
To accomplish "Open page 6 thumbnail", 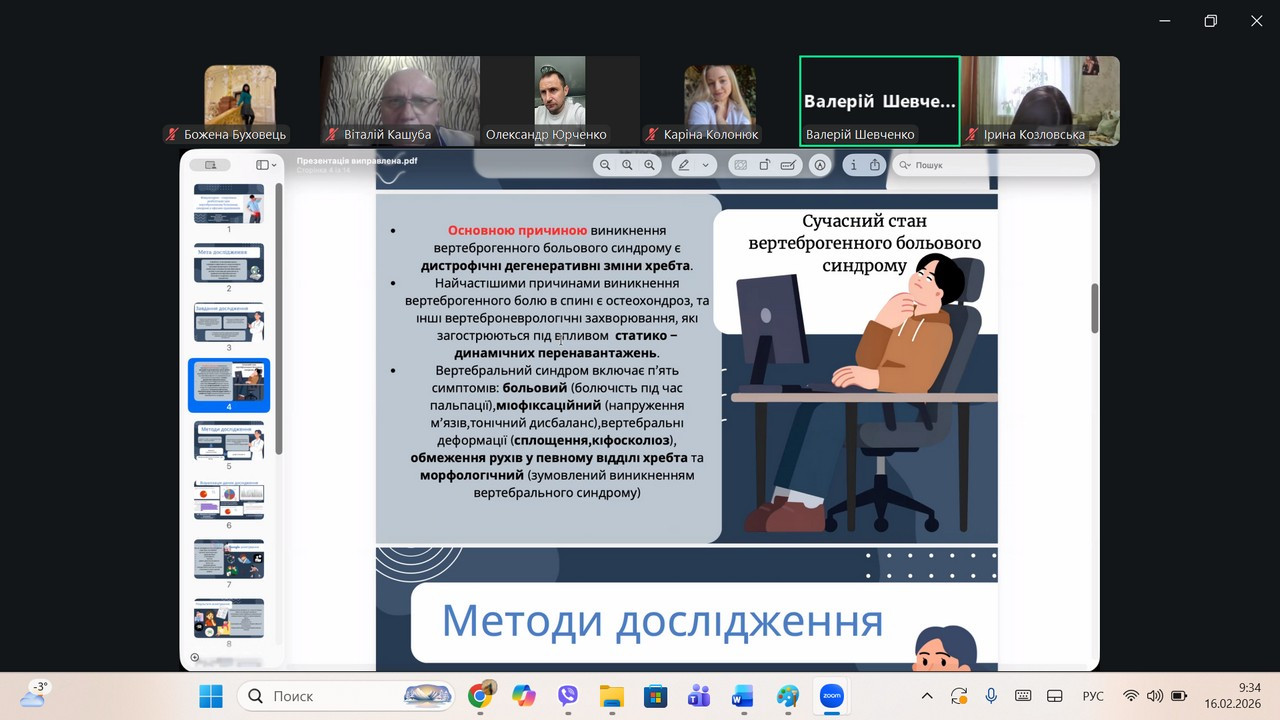I will (x=229, y=500).
